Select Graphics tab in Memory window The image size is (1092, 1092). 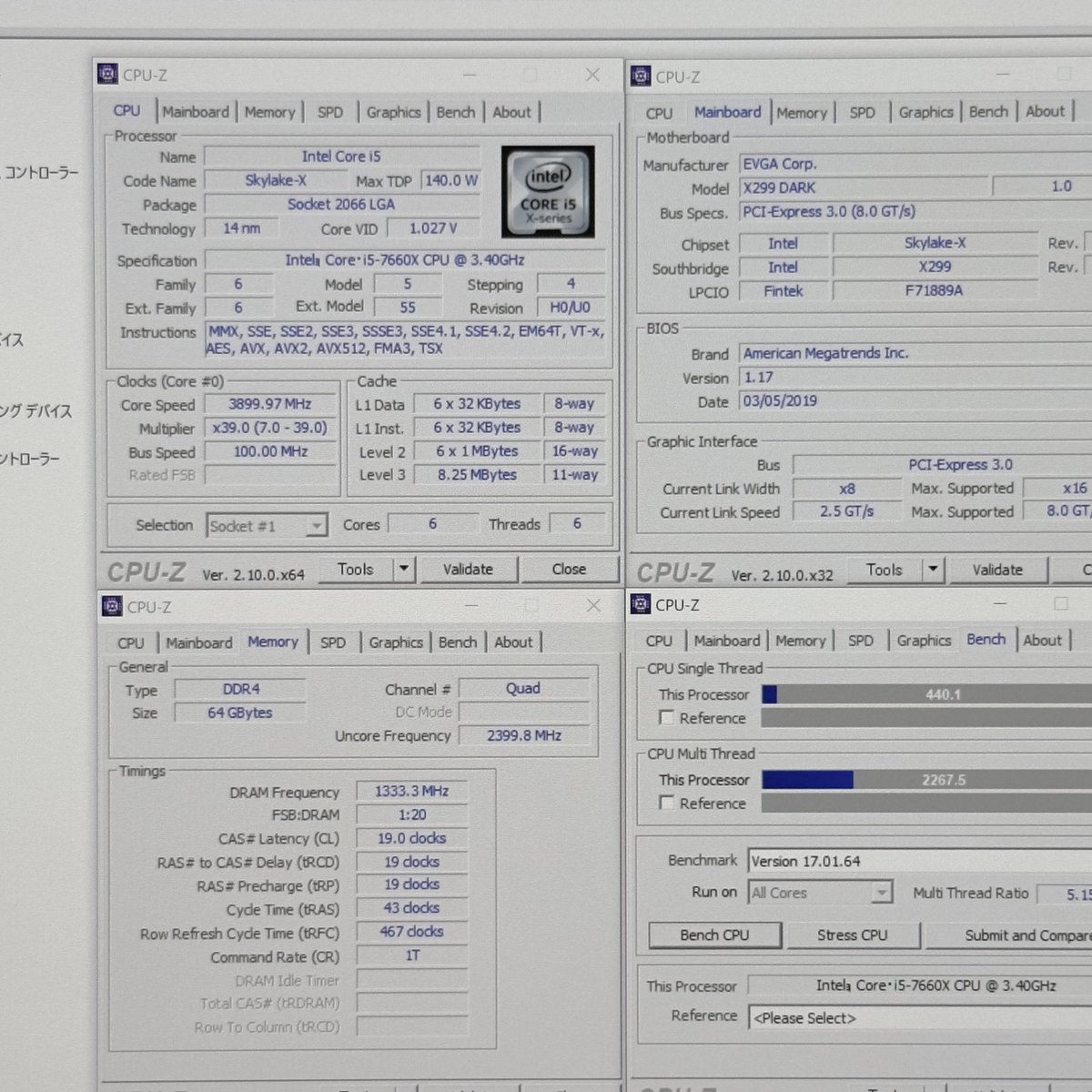(396, 642)
